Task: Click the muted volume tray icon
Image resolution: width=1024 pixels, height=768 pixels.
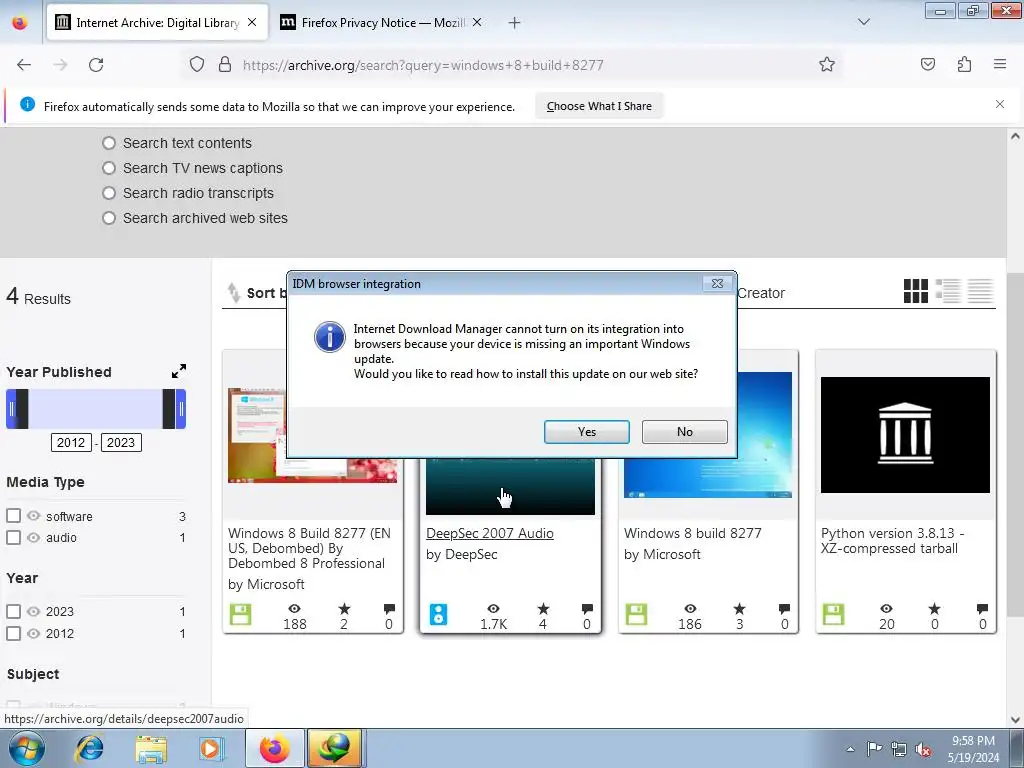Action: (x=923, y=749)
